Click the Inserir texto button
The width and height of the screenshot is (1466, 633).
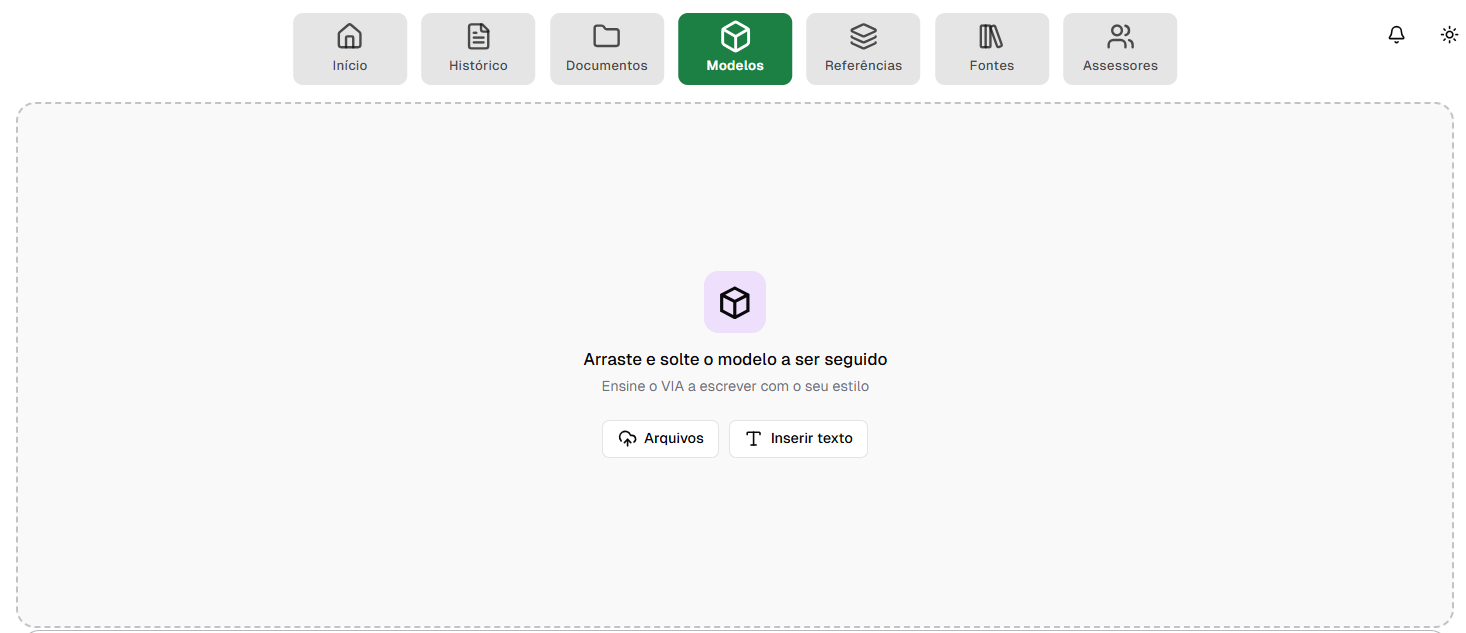(798, 439)
